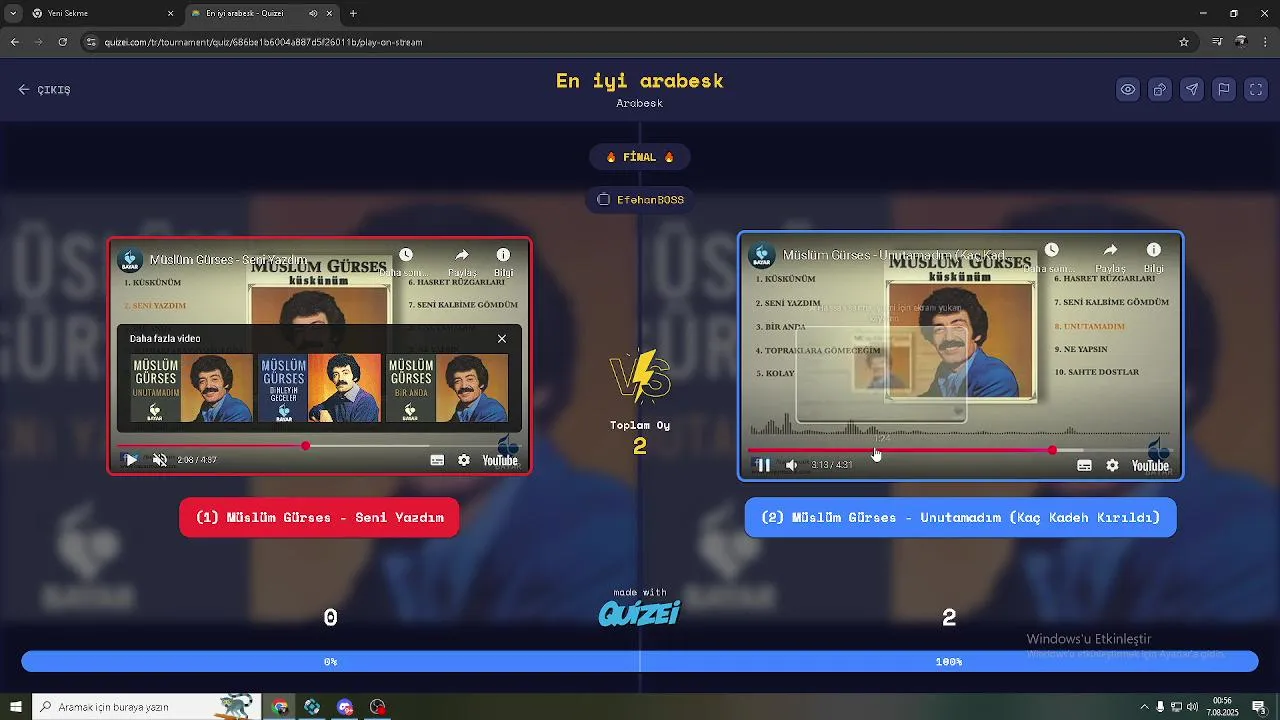Open the system tray volume icon
The height and width of the screenshot is (720, 1280).
tap(1192, 707)
